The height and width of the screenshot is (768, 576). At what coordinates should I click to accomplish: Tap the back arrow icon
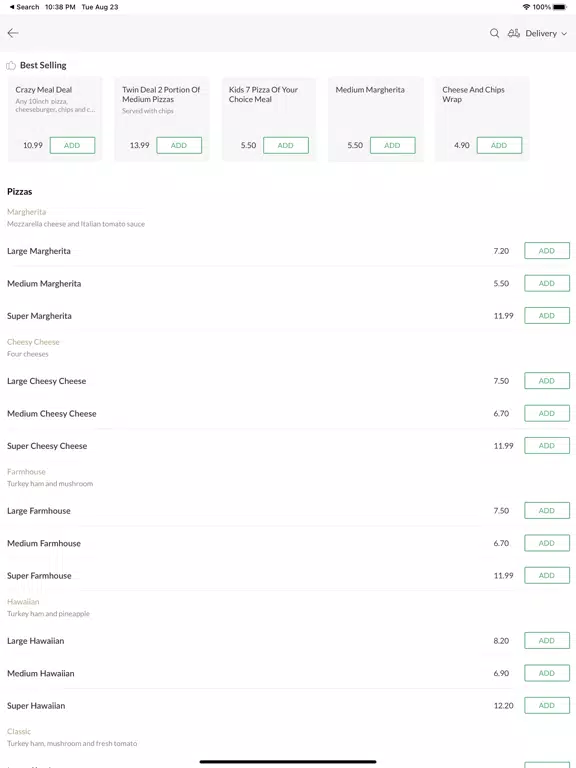13,33
